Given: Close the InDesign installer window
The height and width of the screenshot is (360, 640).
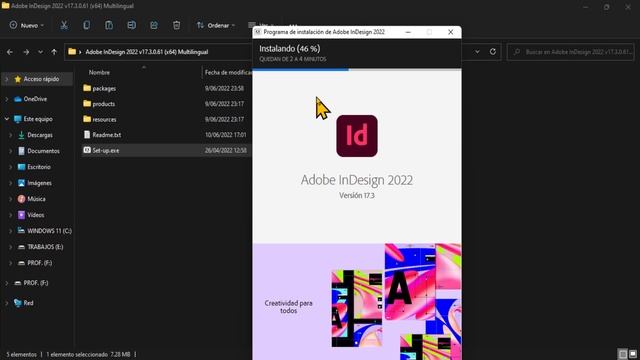Looking at the screenshot, I should coord(450,32).
